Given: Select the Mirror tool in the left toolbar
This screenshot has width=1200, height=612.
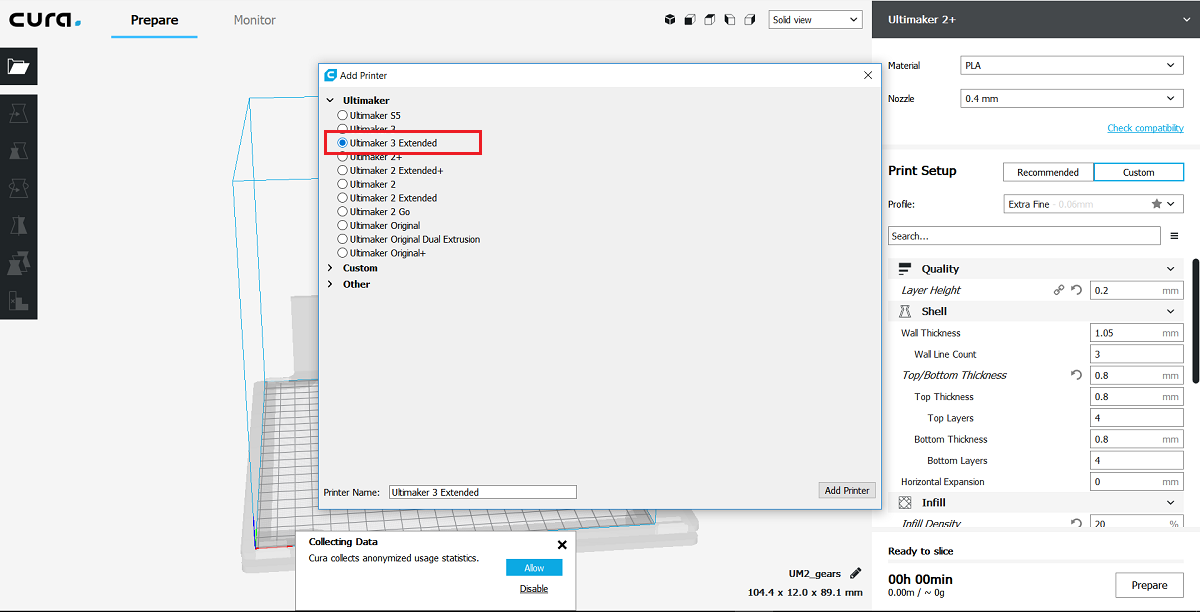Looking at the screenshot, I should coord(18,225).
